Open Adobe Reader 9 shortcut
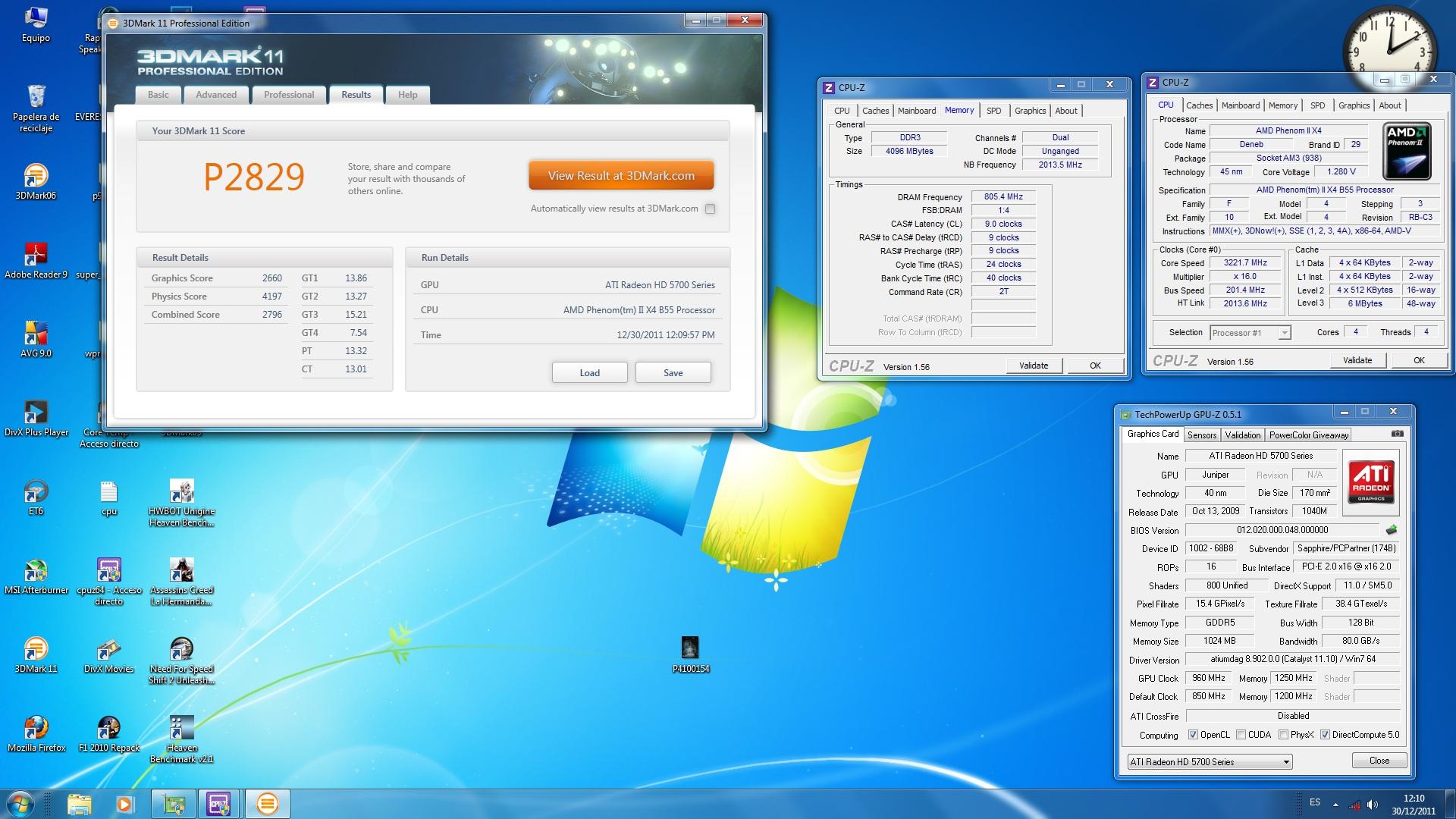 (x=36, y=261)
